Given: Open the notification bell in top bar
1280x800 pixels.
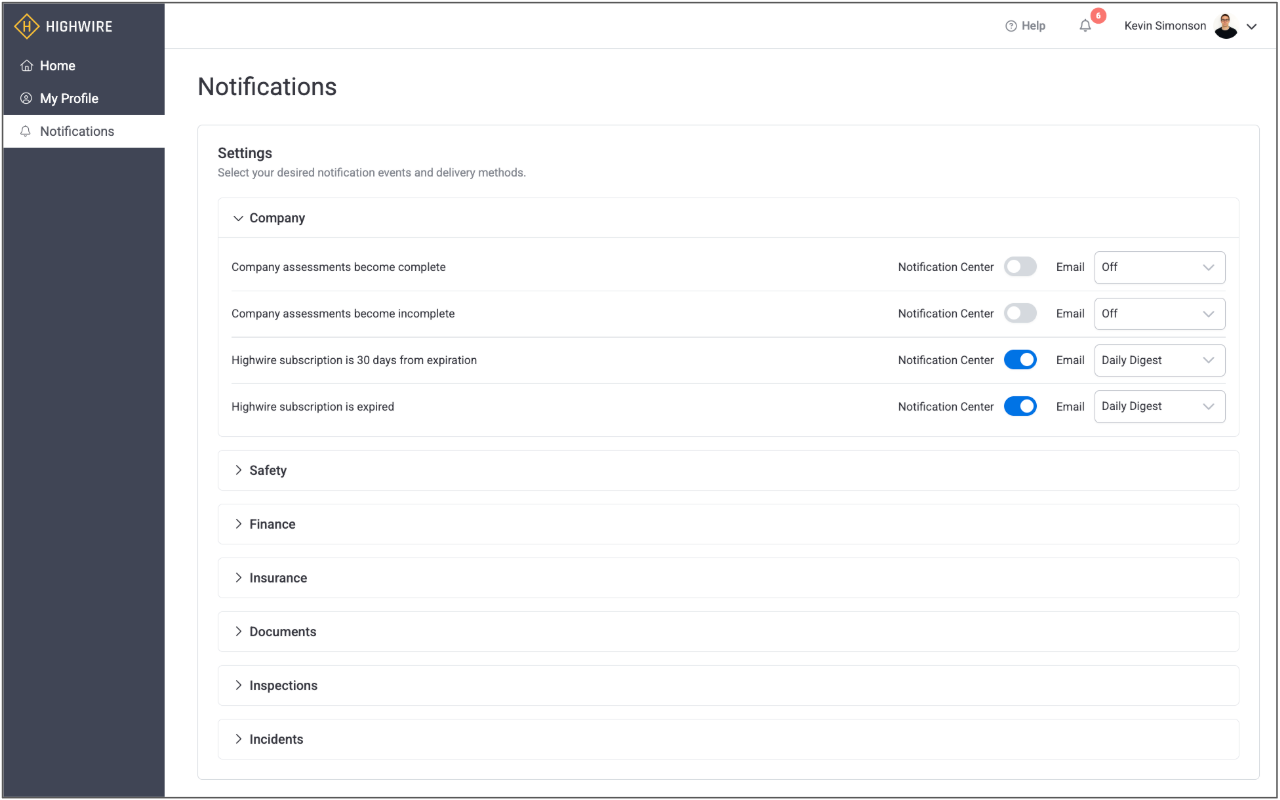Looking at the screenshot, I should click(1085, 26).
